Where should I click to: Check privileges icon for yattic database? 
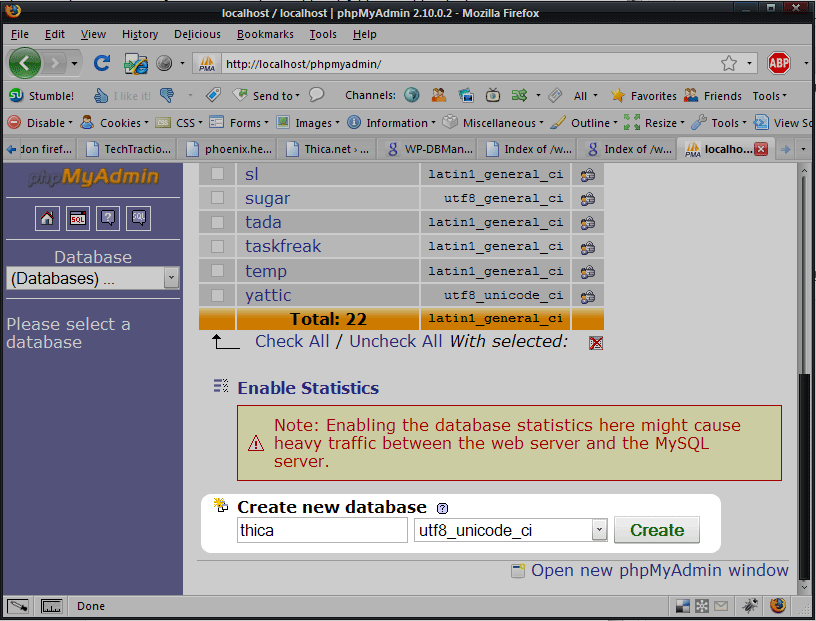coord(588,296)
